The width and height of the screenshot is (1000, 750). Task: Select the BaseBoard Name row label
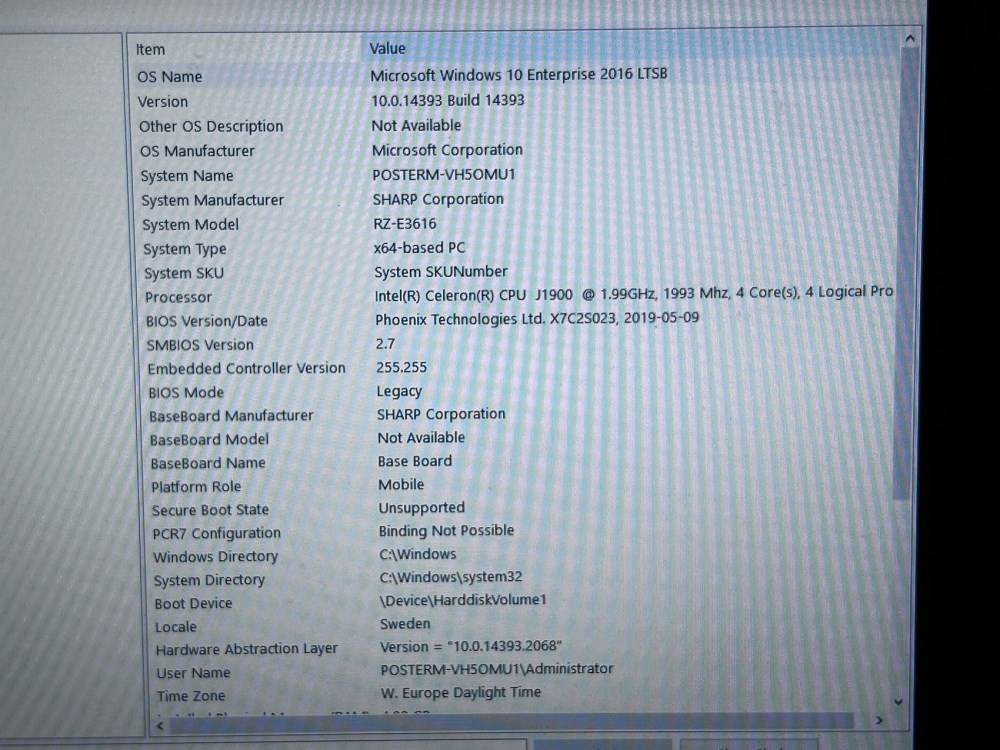(208, 463)
